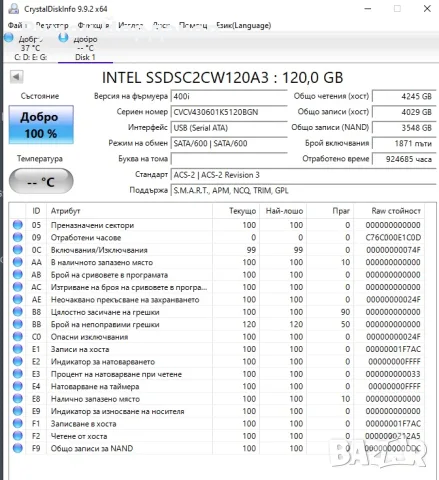Click status circle for attribute AE
Viewport: 439px width, 480px height.
point(18,299)
